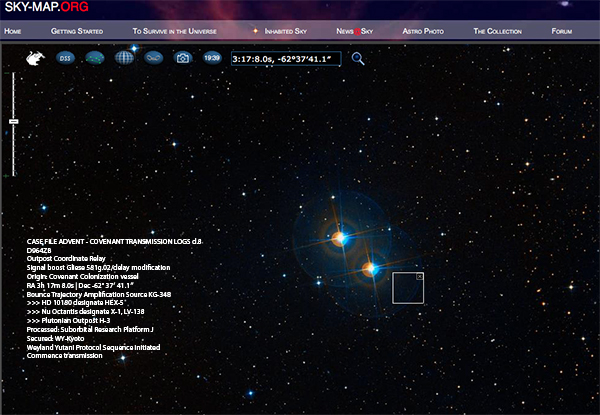The width and height of the screenshot is (600, 415).
Task: Open the Getting Started page
Action: (x=77, y=32)
